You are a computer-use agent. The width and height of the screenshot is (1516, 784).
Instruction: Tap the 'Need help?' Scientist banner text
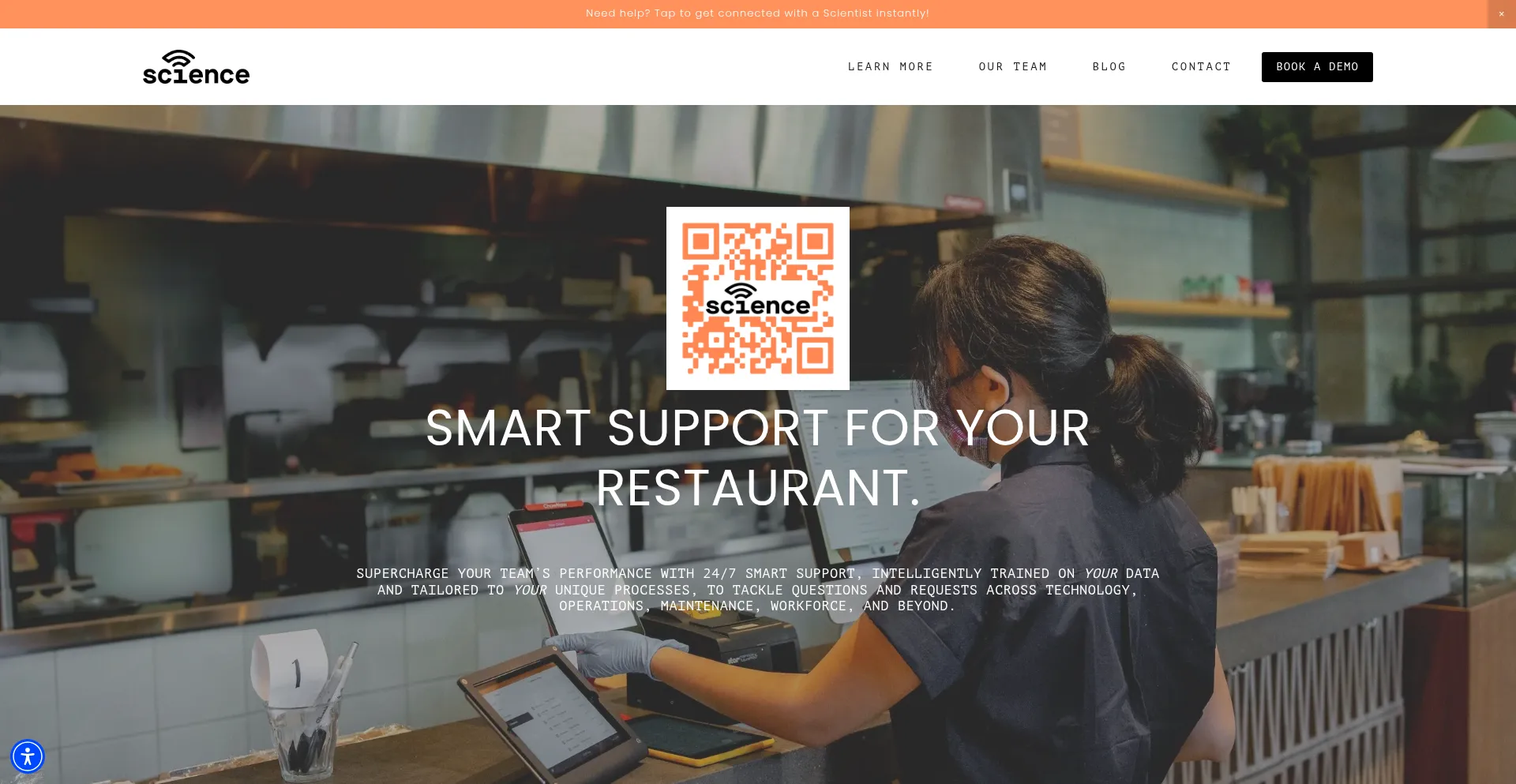[x=757, y=13]
